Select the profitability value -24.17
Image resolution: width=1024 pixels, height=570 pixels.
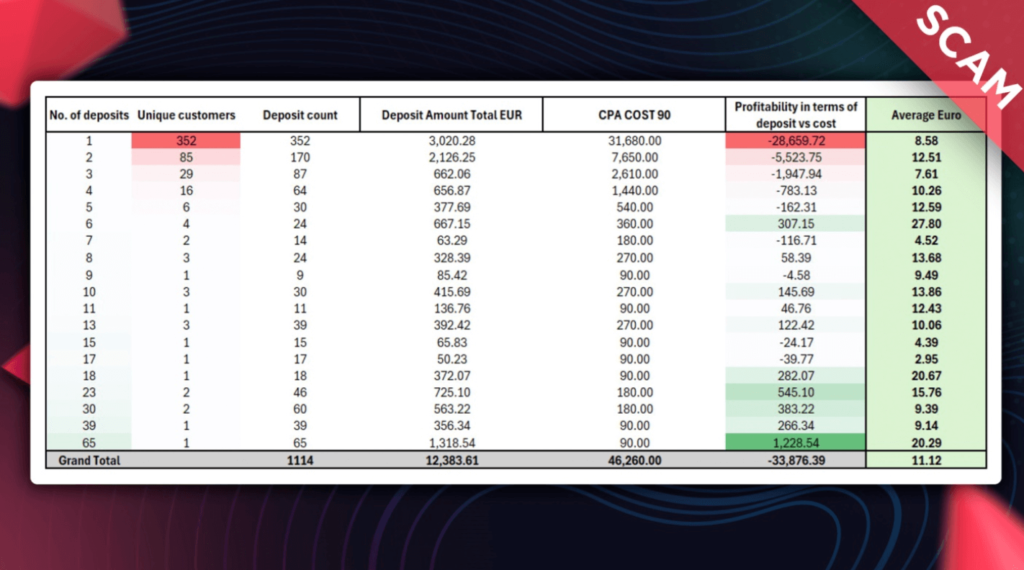(795, 342)
